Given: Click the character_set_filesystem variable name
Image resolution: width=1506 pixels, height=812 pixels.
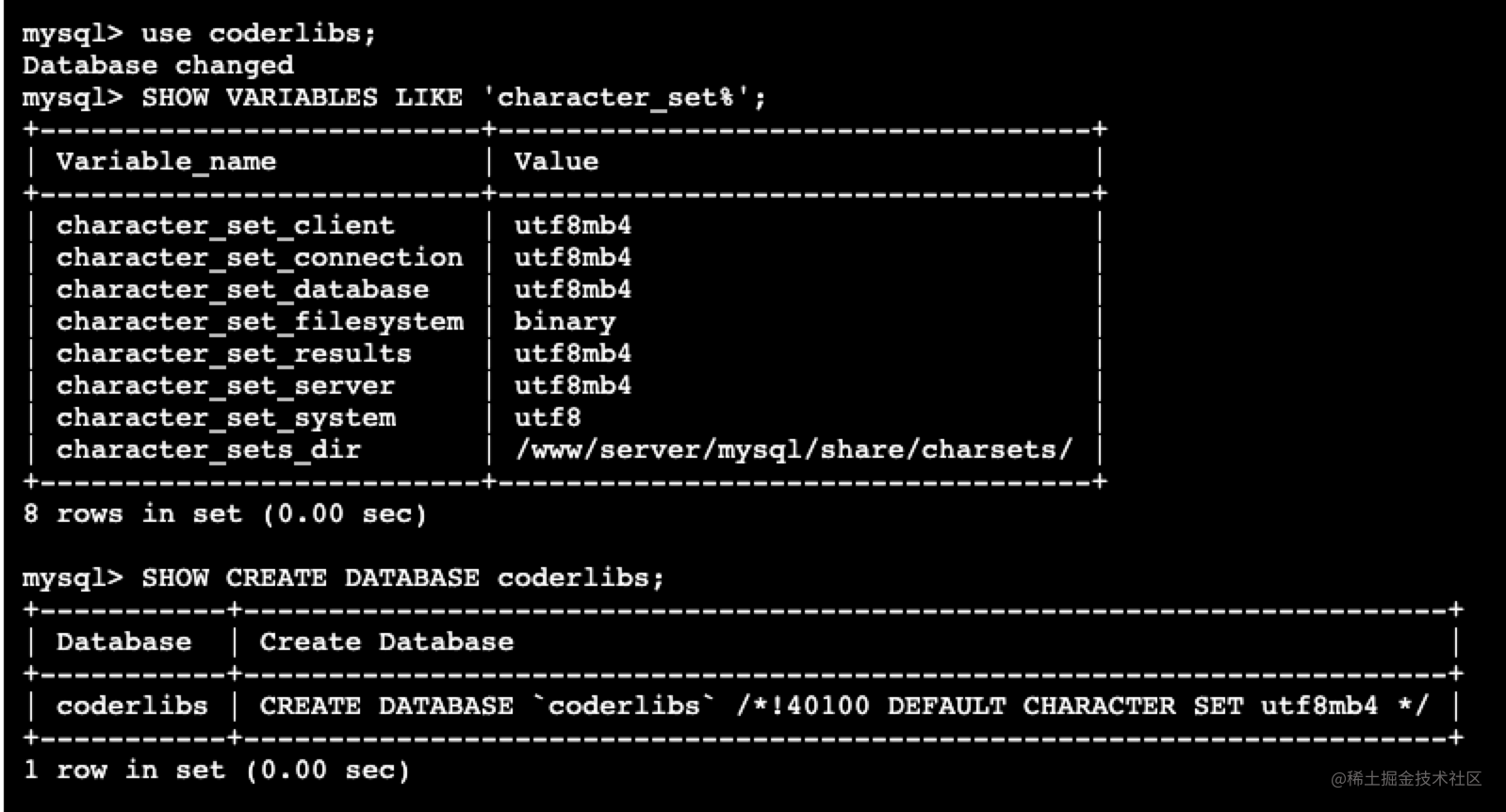Looking at the screenshot, I should pos(259,322).
